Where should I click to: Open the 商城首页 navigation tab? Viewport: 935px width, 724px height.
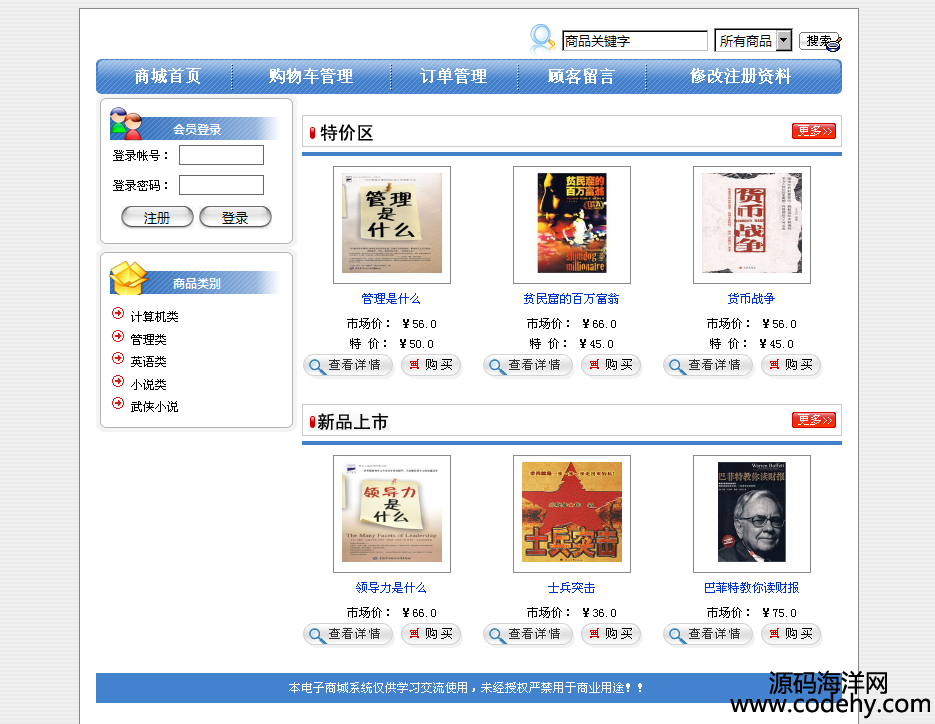167,76
